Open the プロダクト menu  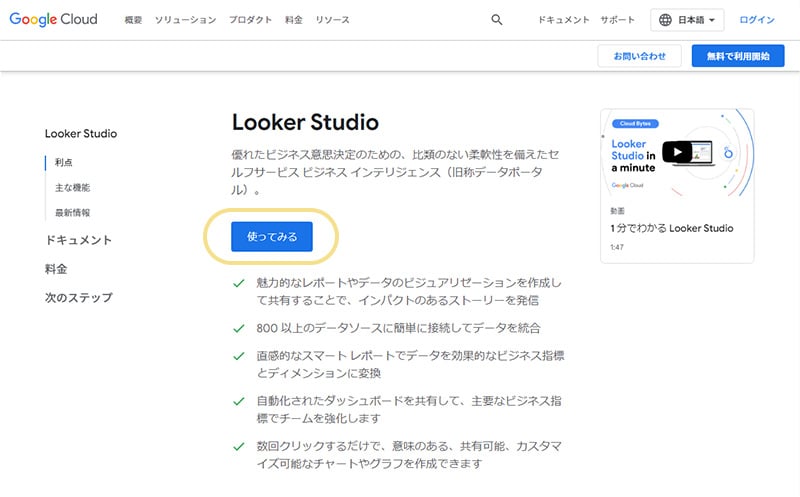(x=251, y=20)
